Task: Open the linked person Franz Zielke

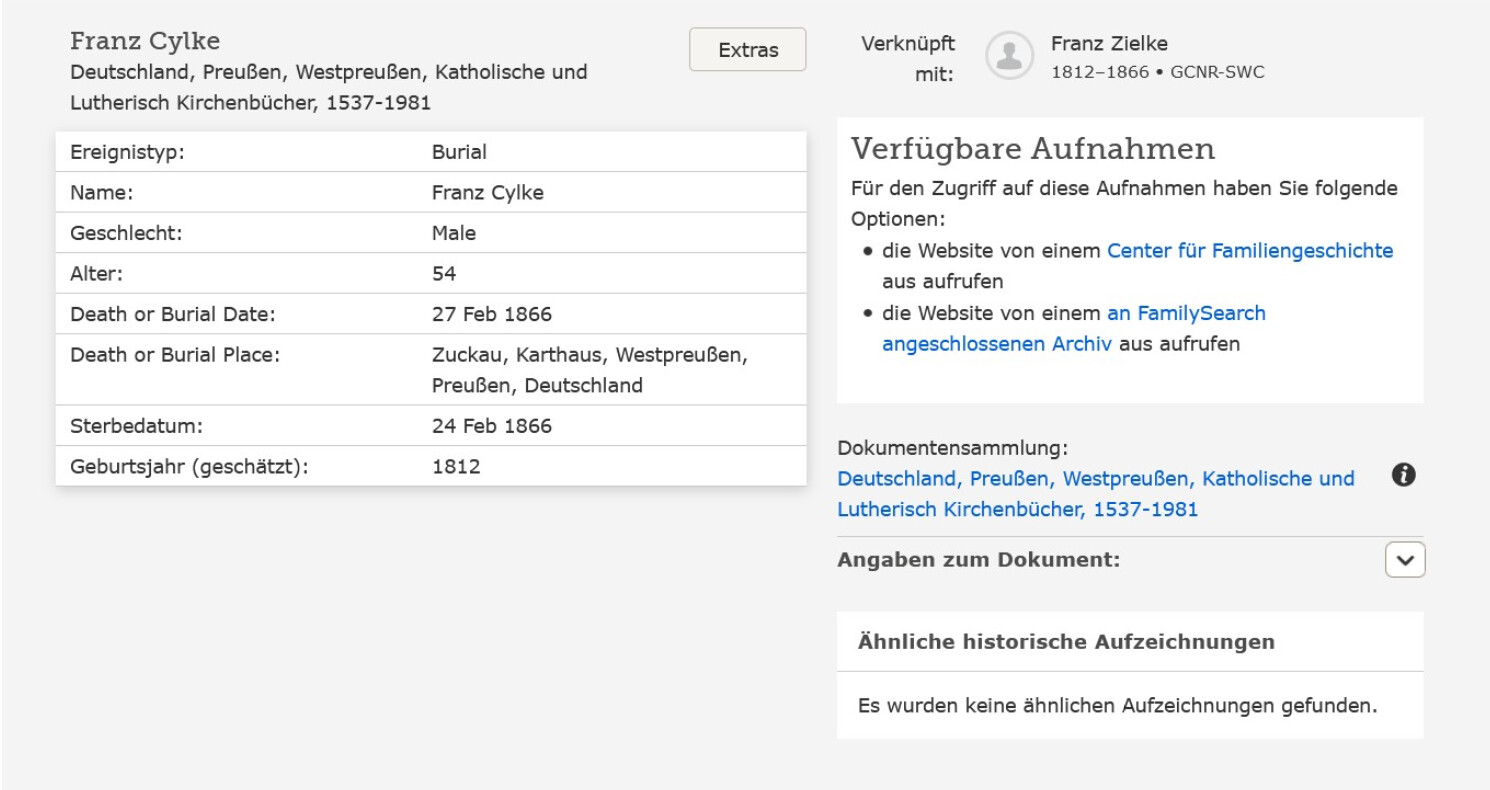Action: [1109, 44]
